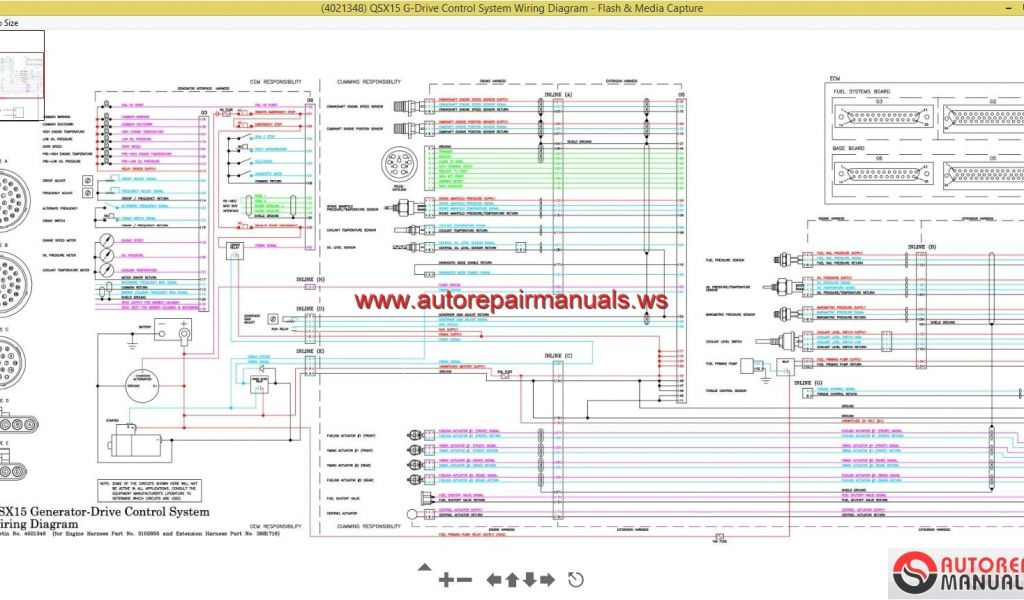Zoom out with the minus icon
This screenshot has height=600, width=1024.
(466, 579)
